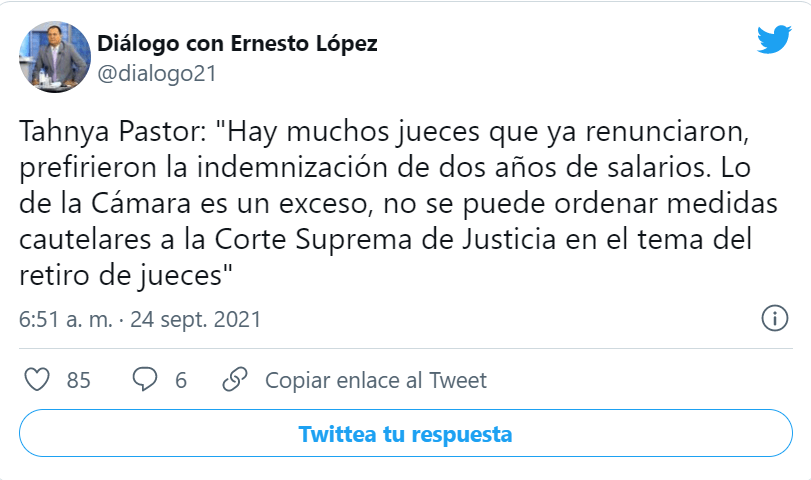Click the 85 likes count
The height and width of the screenshot is (480, 811).
tap(79, 380)
